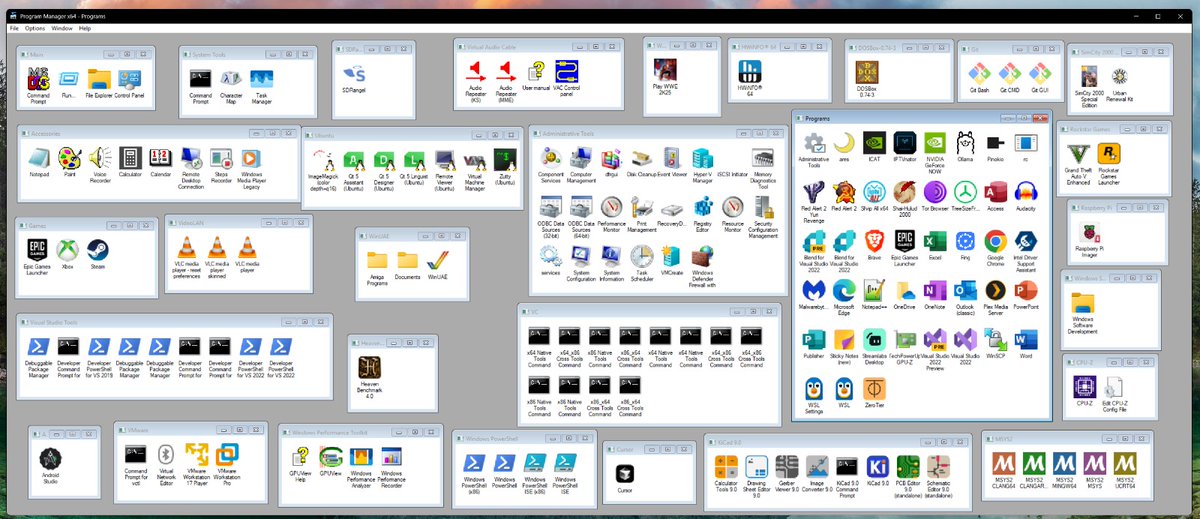1200x519 pixels.
Task: Open the Help menu
Action: coord(85,28)
